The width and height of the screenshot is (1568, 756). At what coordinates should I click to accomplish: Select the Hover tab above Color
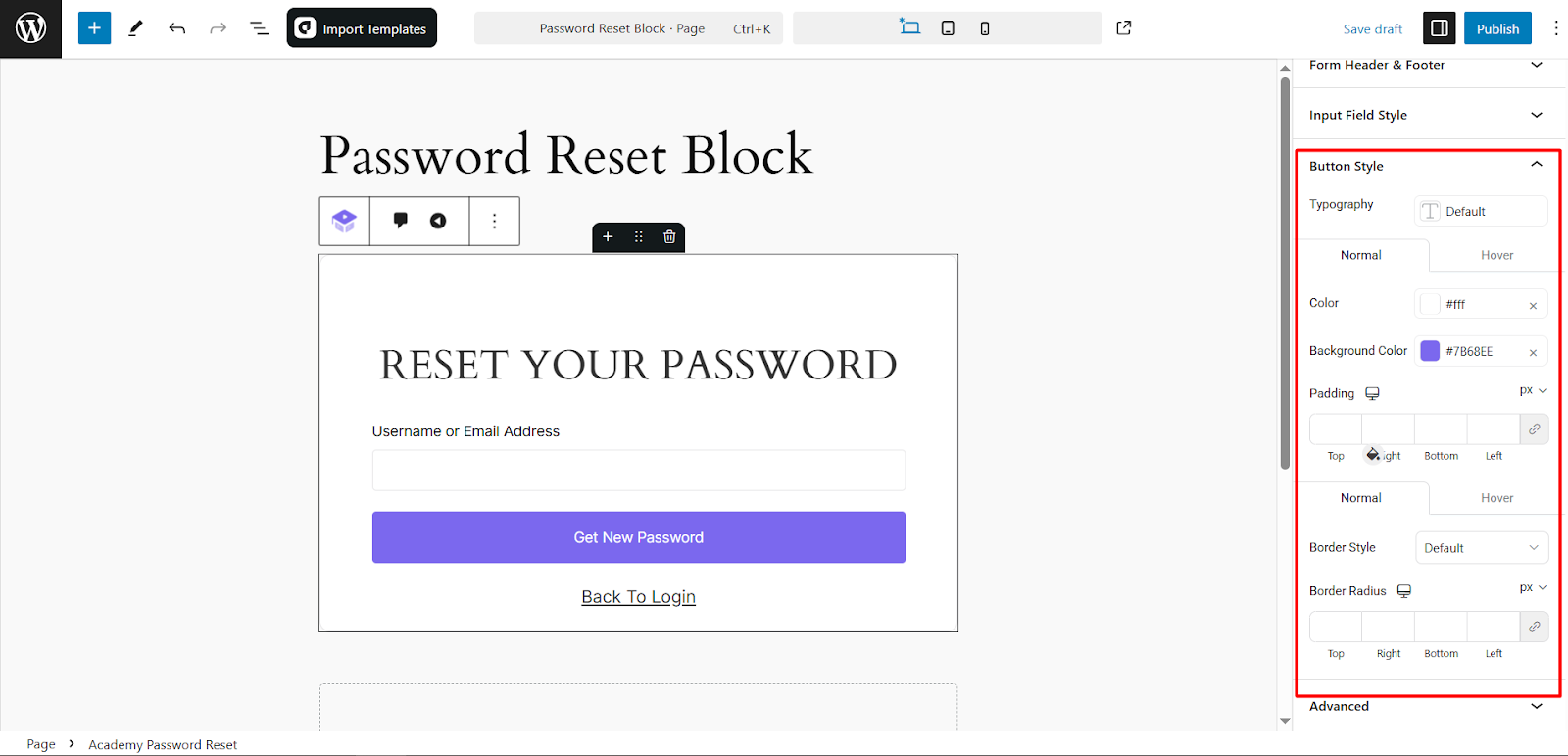click(1496, 255)
